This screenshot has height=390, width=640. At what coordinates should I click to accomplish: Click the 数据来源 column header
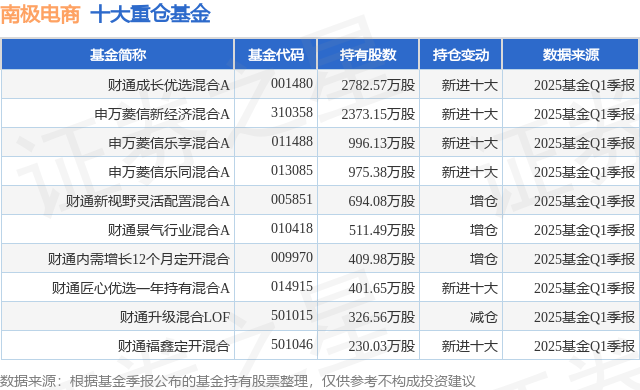[571, 55]
